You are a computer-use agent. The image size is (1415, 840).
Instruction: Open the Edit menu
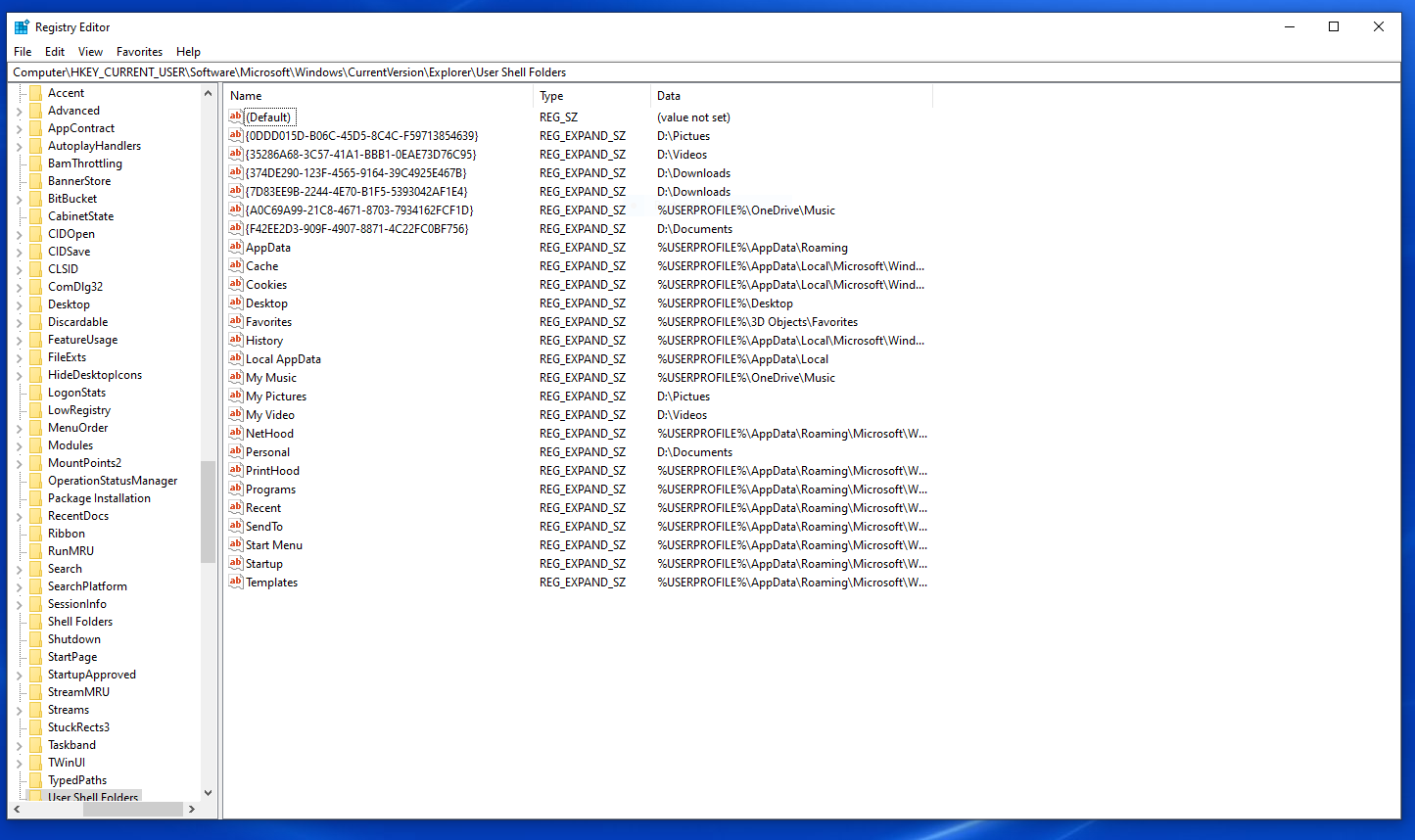pyautogui.click(x=55, y=52)
